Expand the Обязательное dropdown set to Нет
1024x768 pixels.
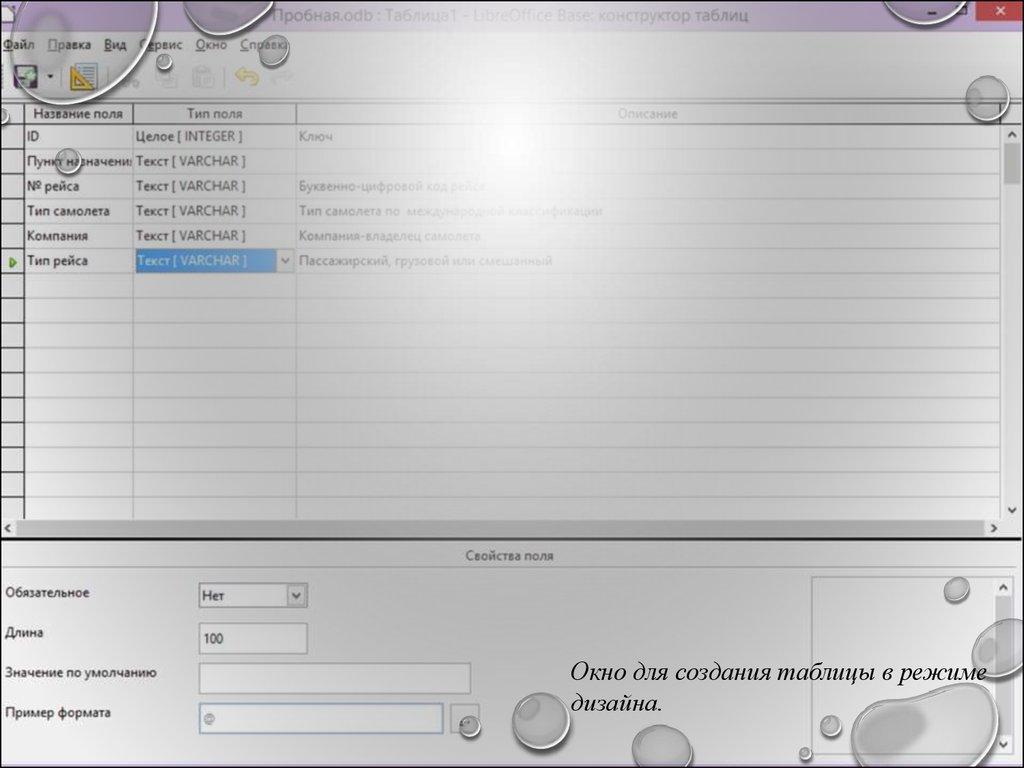[296, 596]
